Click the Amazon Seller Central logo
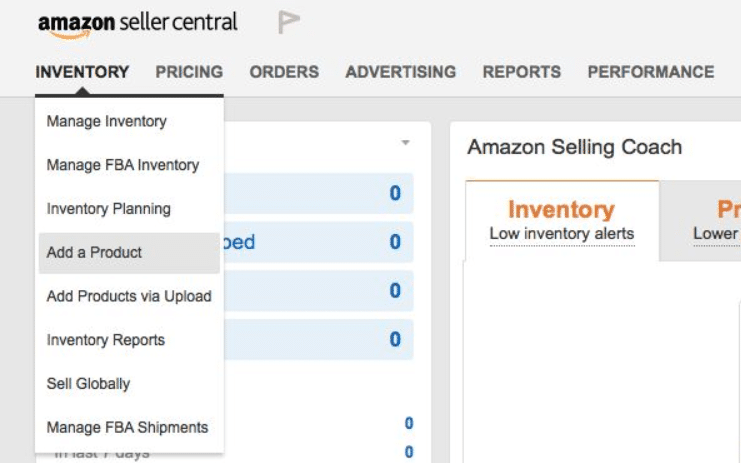This screenshot has width=741, height=463. coord(138,25)
